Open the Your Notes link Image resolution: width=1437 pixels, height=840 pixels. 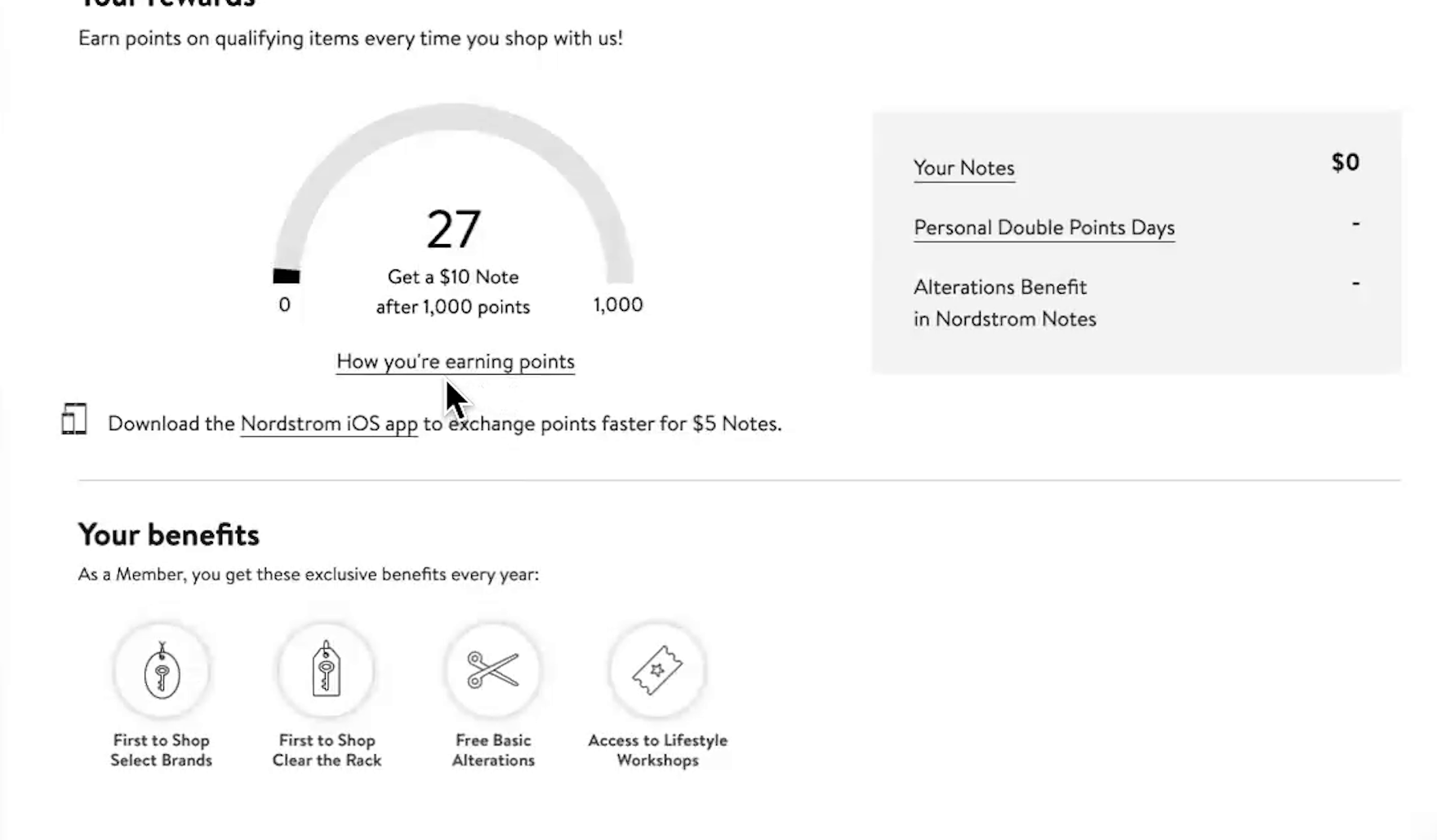[963, 168]
